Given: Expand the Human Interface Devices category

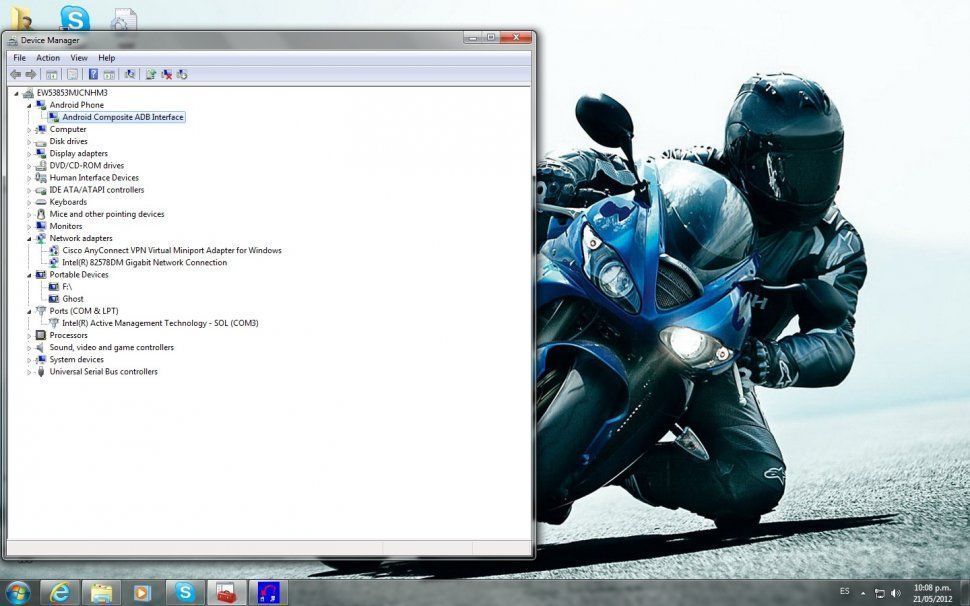Looking at the screenshot, I should (29, 178).
